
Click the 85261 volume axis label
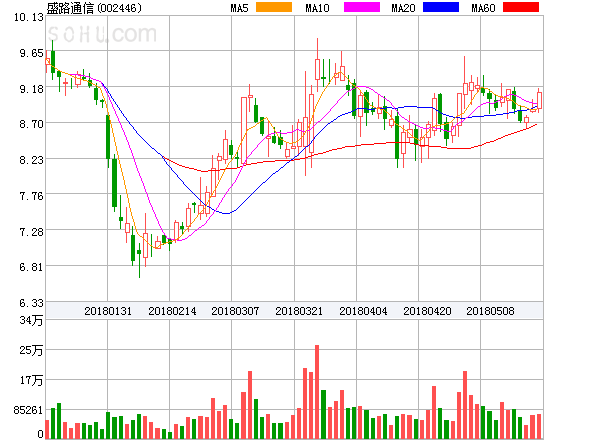click(x=28, y=410)
